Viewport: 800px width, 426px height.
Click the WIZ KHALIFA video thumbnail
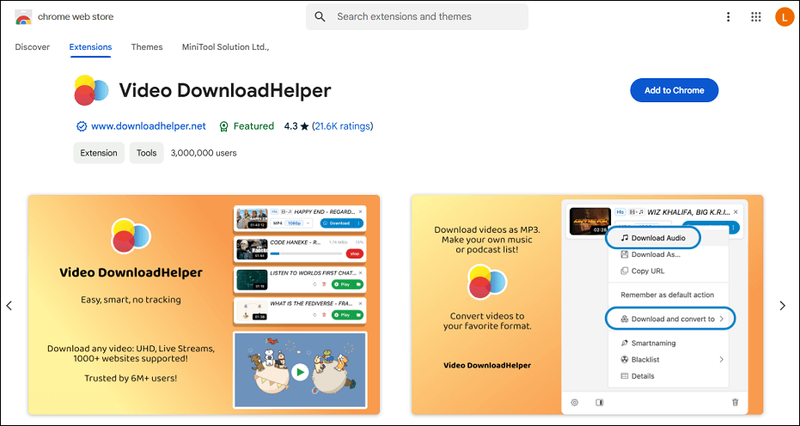(590, 221)
